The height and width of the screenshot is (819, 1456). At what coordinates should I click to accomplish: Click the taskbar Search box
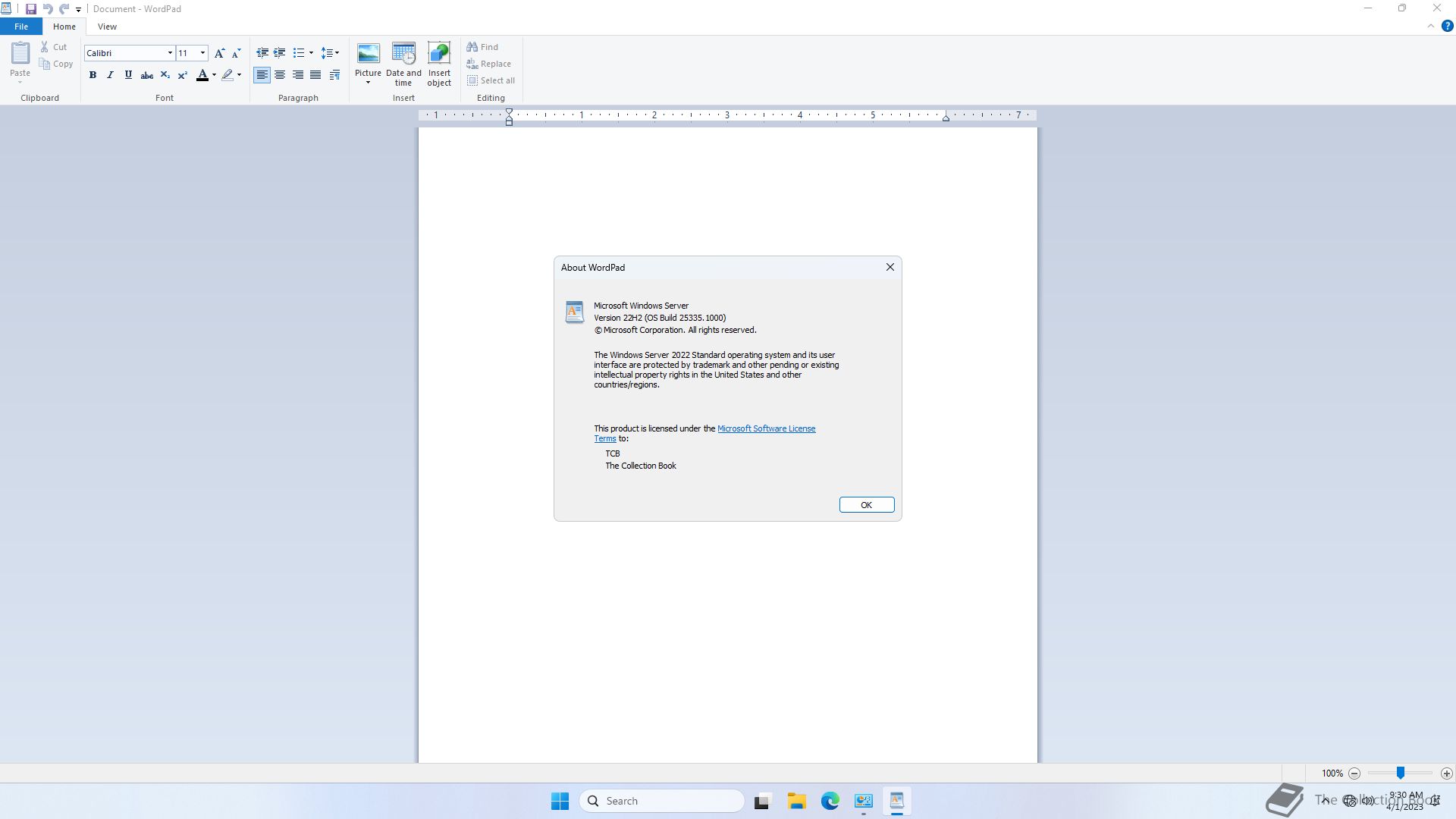tap(662, 802)
